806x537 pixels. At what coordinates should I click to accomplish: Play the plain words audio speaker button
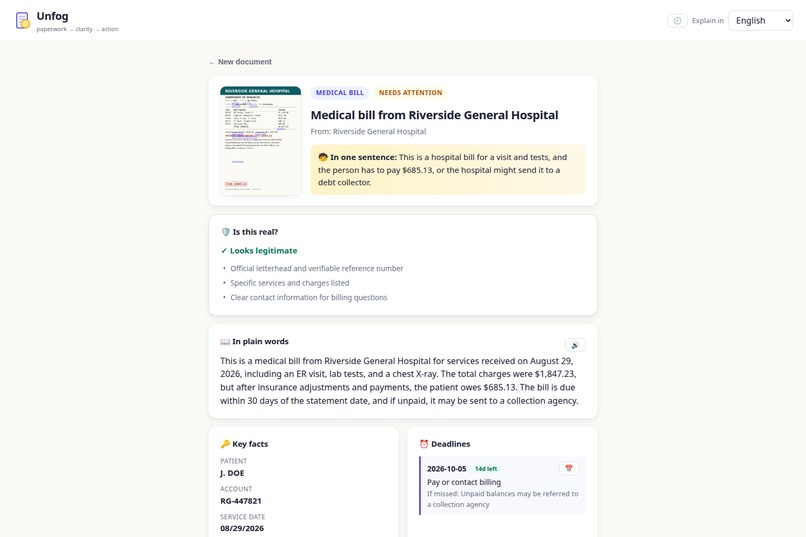pyautogui.click(x=575, y=345)
